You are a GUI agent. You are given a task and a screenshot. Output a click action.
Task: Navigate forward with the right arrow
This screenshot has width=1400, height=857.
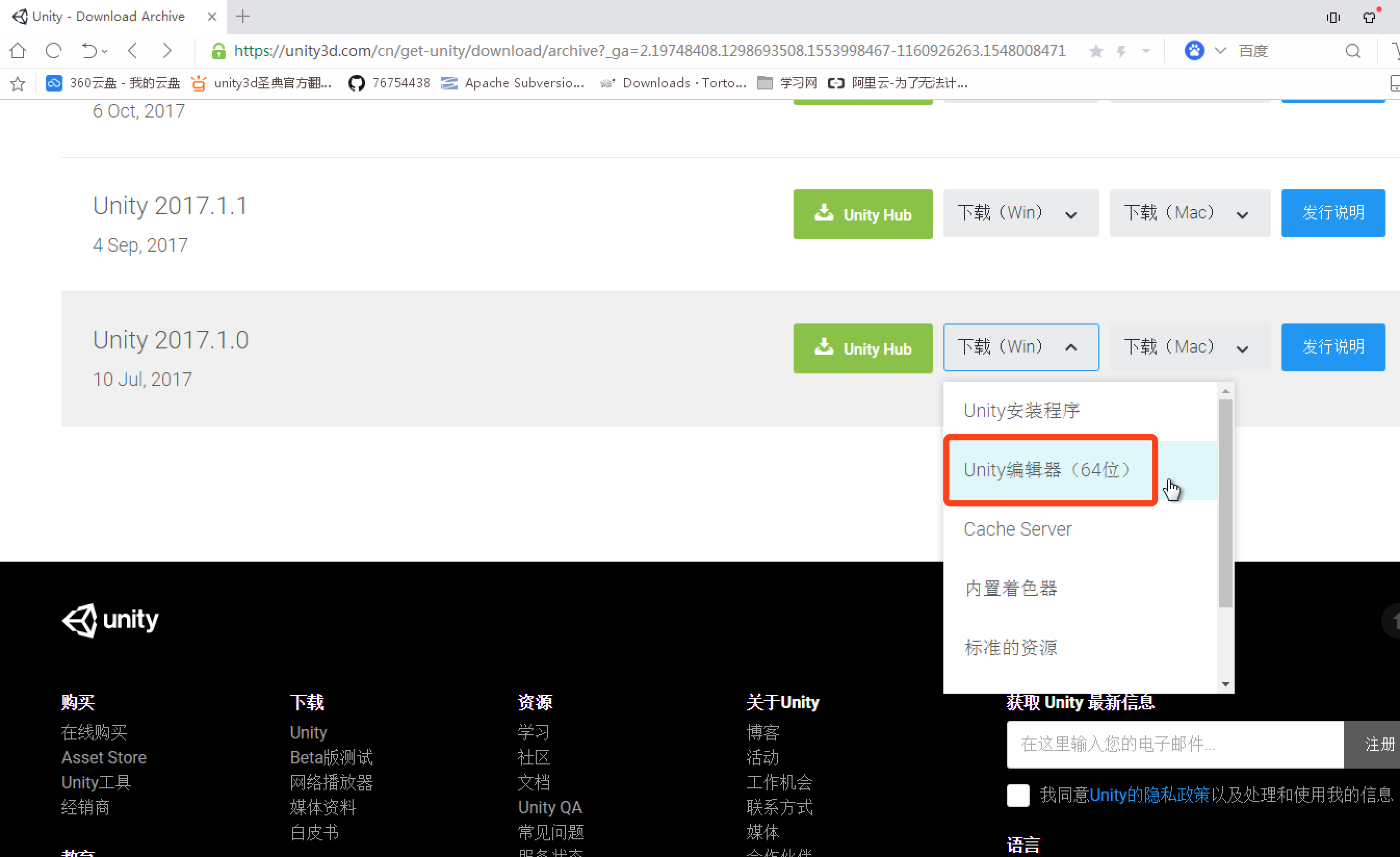[167, 51]
